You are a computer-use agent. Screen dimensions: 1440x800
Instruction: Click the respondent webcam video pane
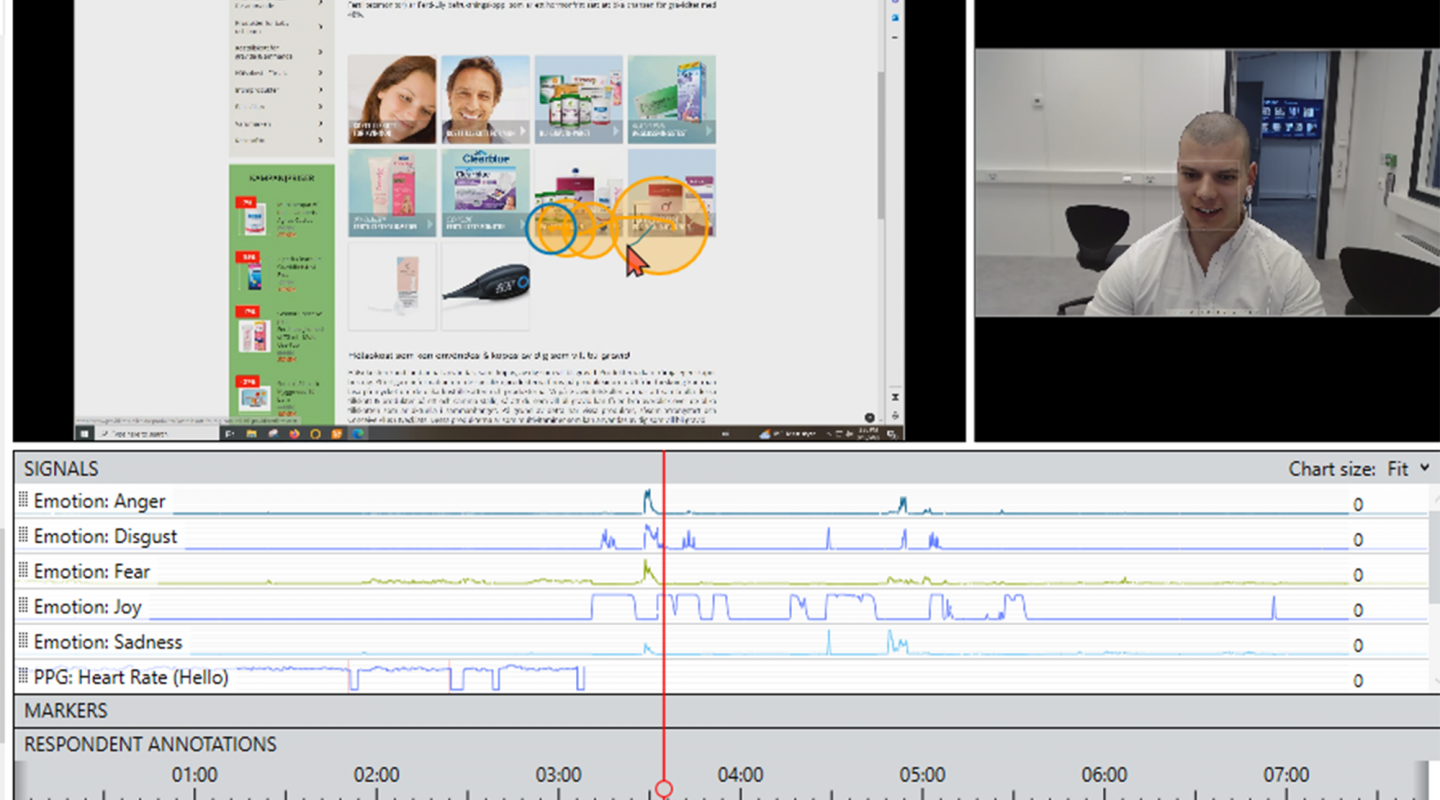1207,183
